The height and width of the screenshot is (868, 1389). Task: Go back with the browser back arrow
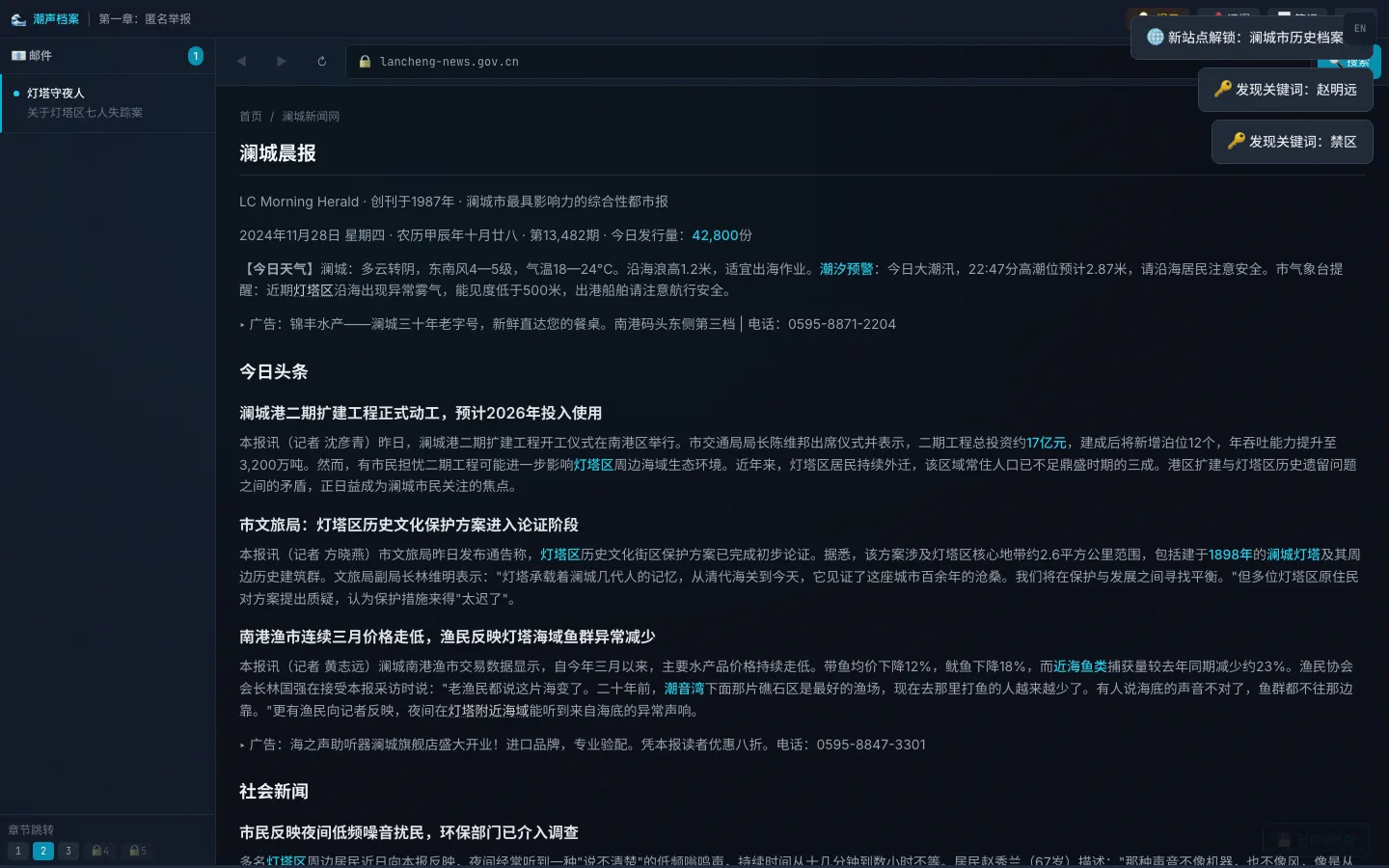point(241,62)
